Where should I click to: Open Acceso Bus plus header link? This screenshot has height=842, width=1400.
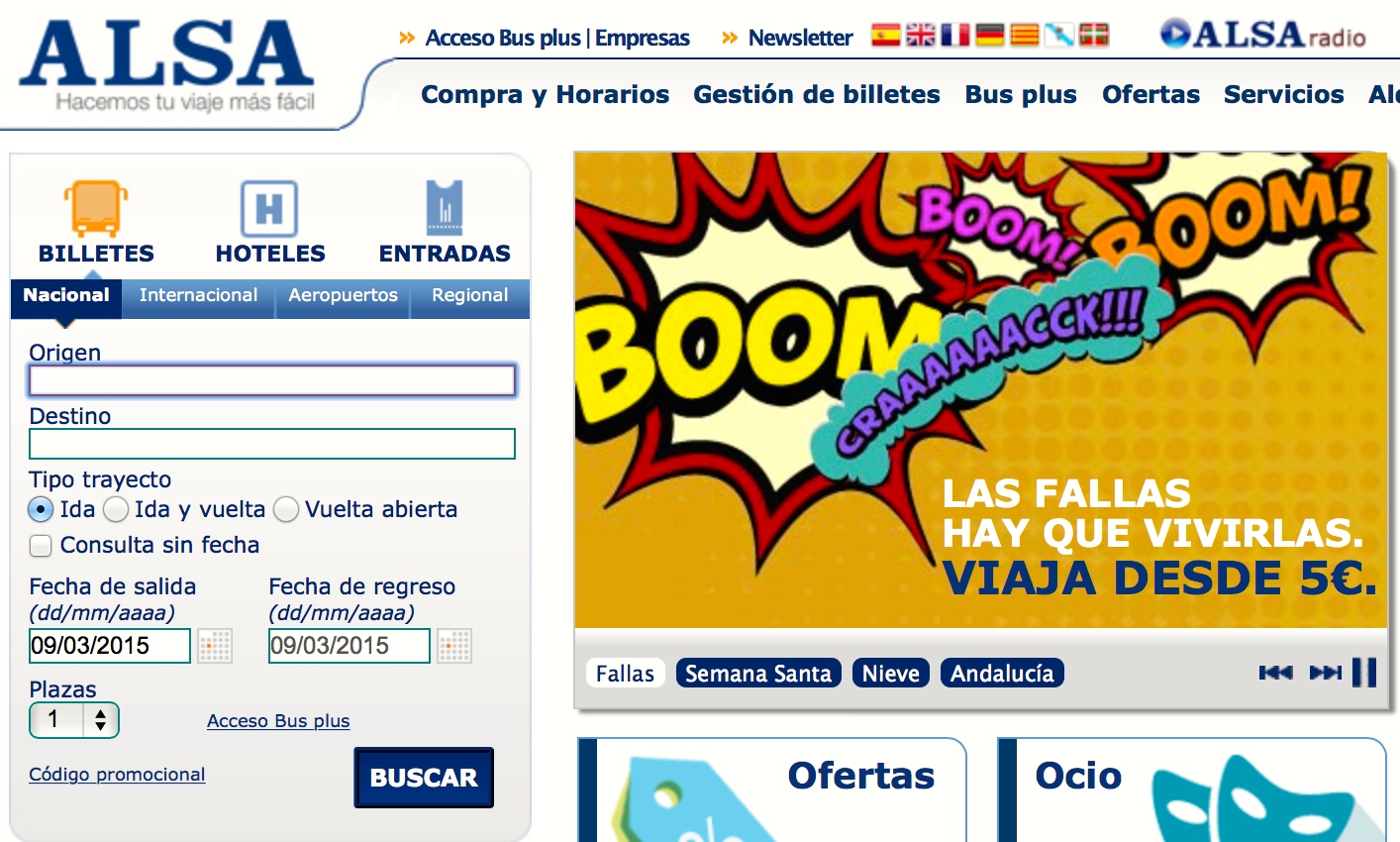click(x=503, y=38)
